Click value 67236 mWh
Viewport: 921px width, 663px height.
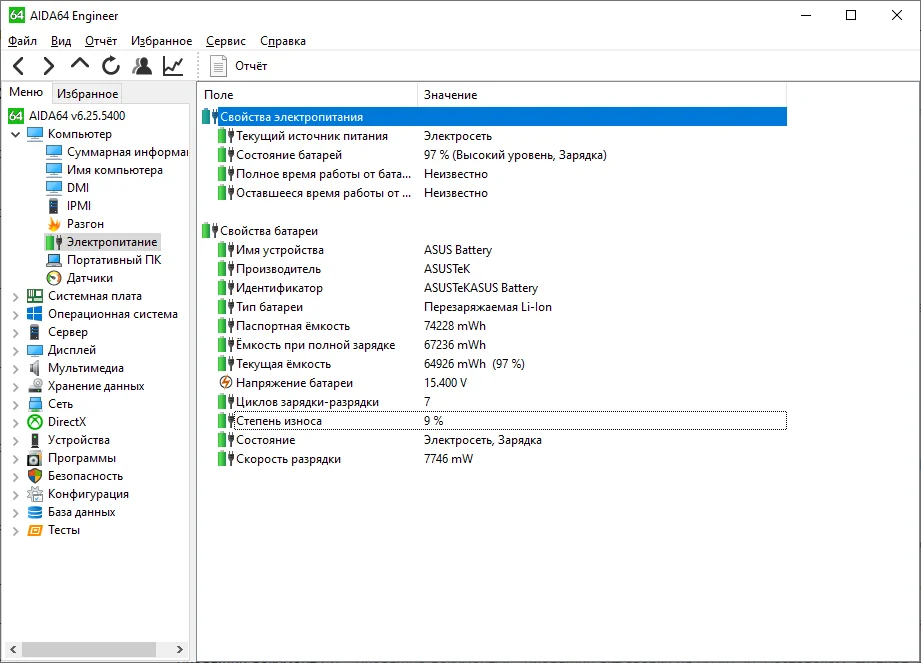[x=455, y=345]
